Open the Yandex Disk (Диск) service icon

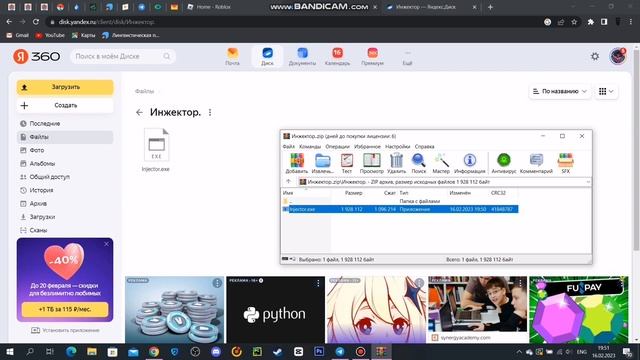(267, 56)
